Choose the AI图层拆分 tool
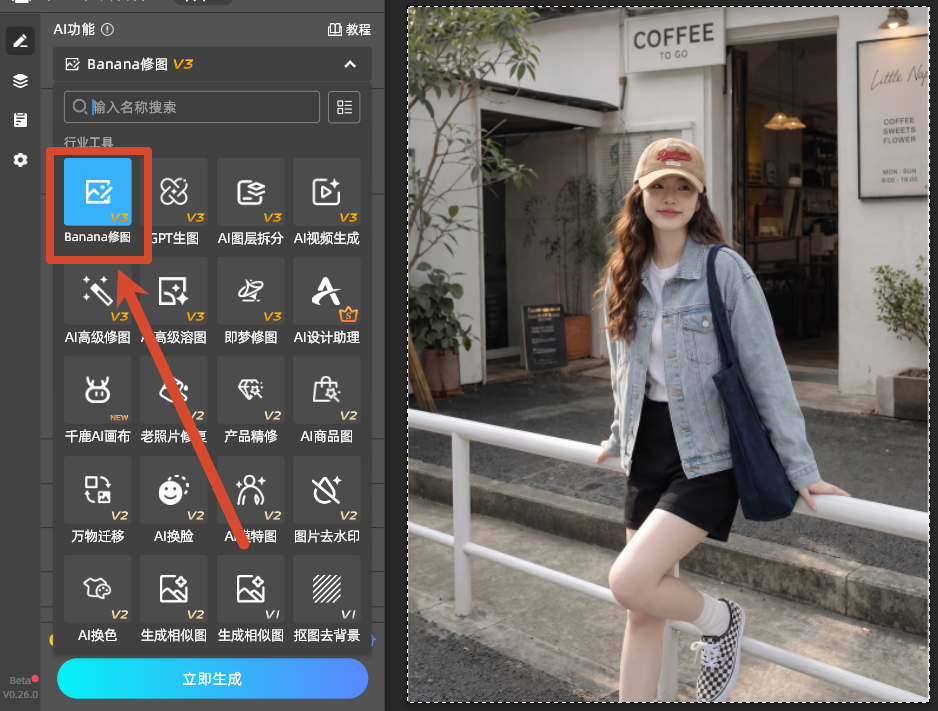This screenshot has height=711, width=938. pos(251,191)
